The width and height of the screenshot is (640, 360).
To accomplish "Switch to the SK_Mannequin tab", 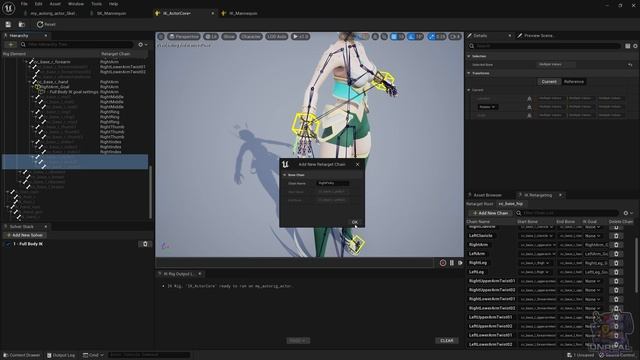I will point(111,13).
